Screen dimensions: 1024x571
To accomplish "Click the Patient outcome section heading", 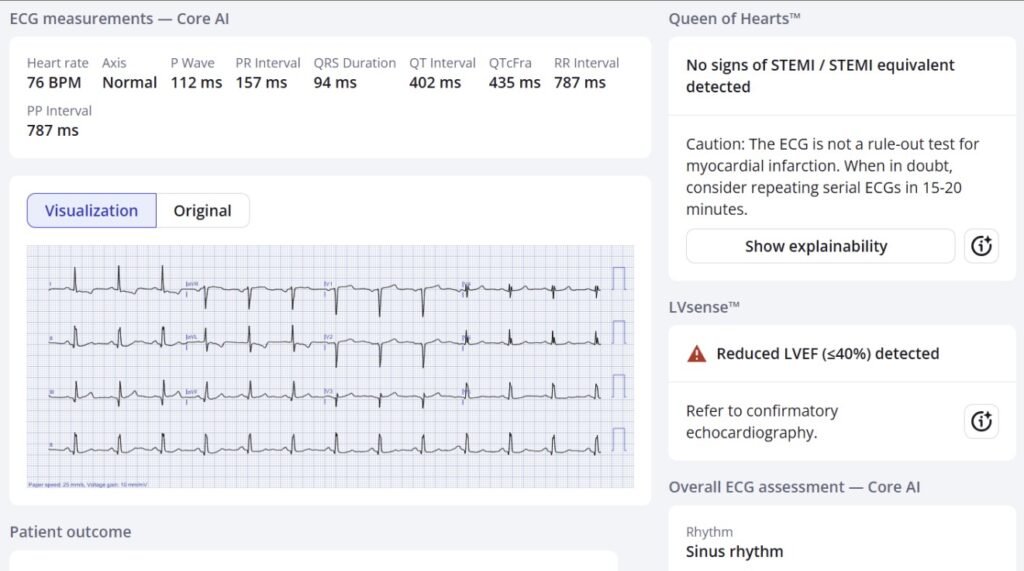I will pyautogui.click(x=70, y=532).
